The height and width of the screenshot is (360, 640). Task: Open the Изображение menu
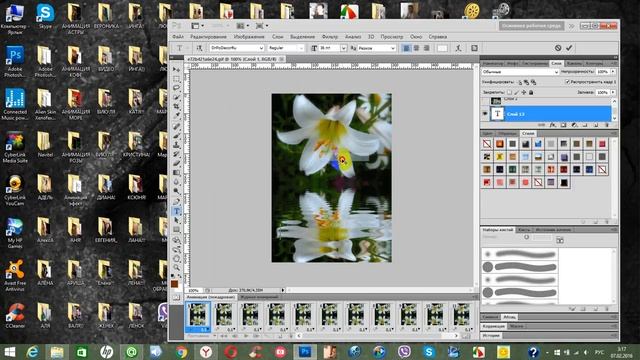(249, 37)
